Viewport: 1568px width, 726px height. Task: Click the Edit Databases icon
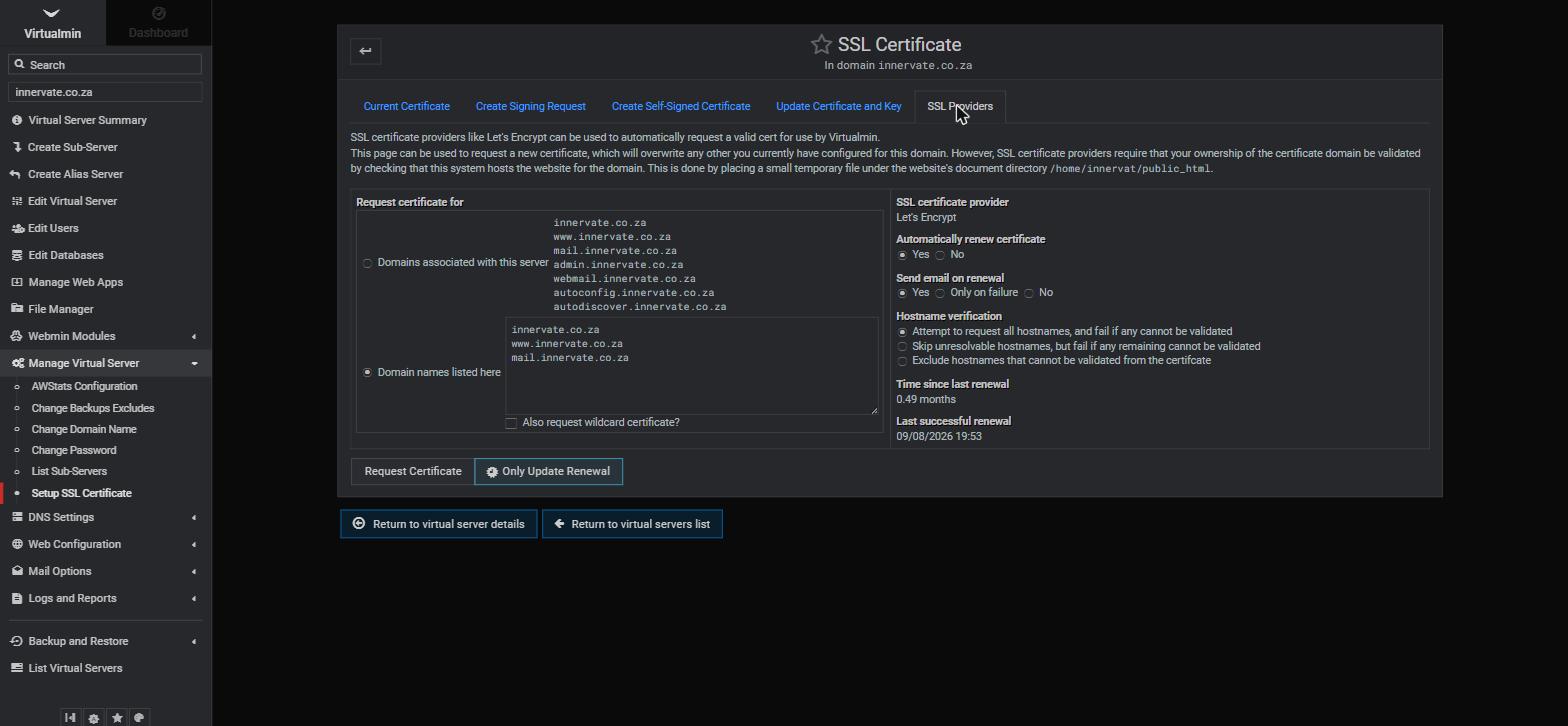click(18, 255)
